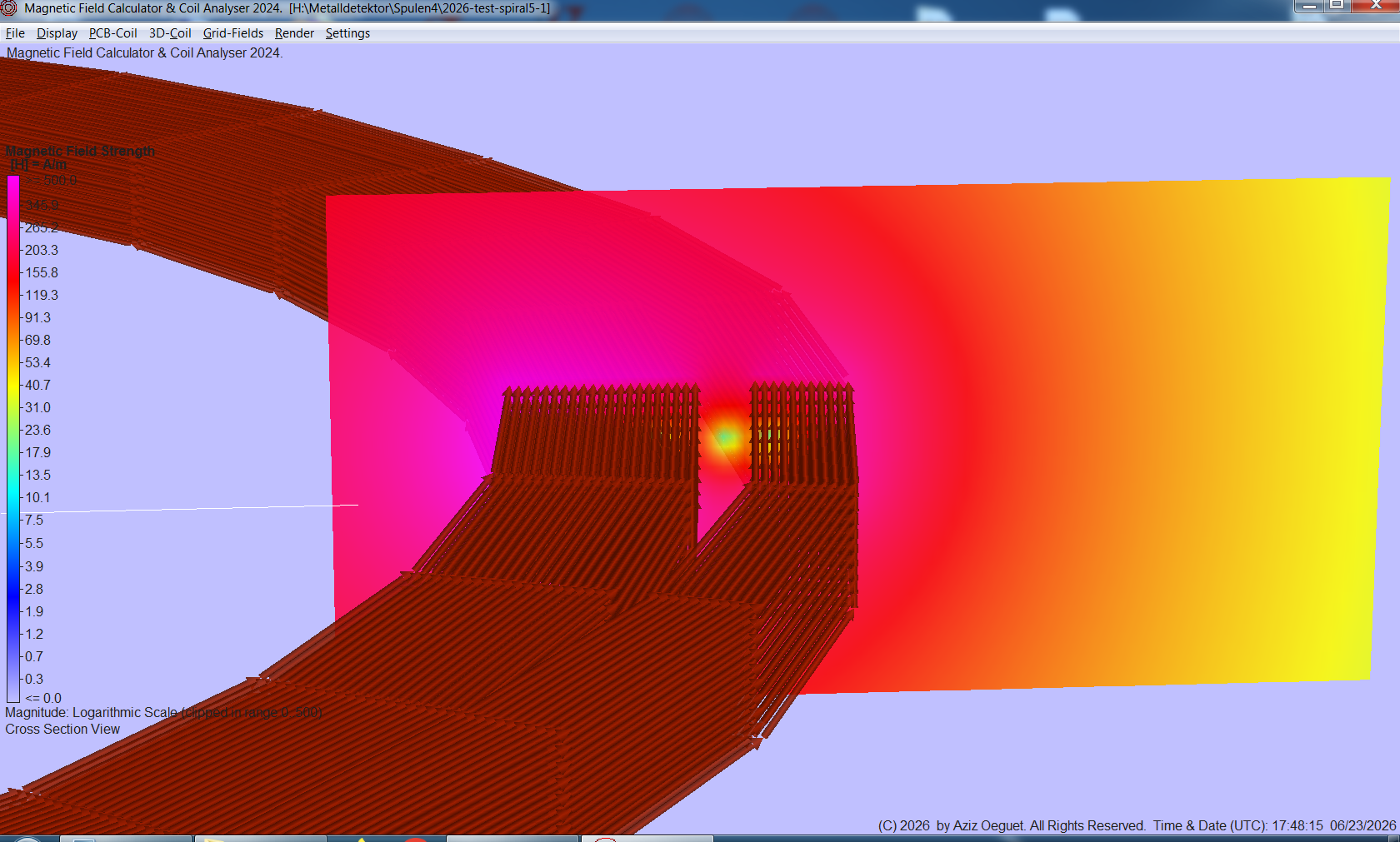Click the 23.6 scale label

point(37,430)
